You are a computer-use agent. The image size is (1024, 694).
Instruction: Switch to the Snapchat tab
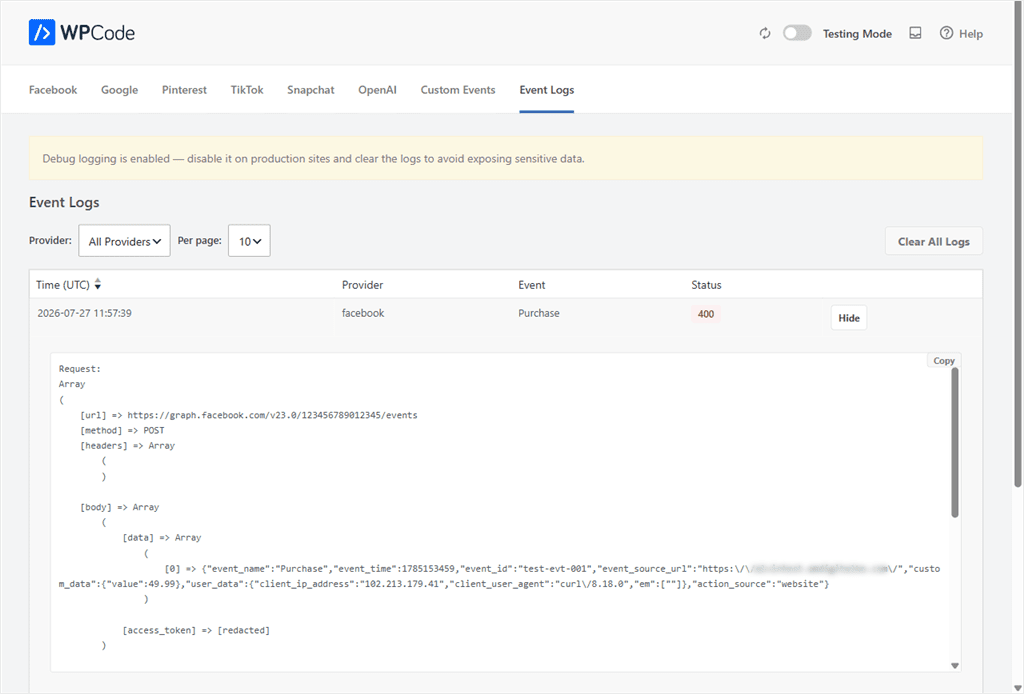311,90
